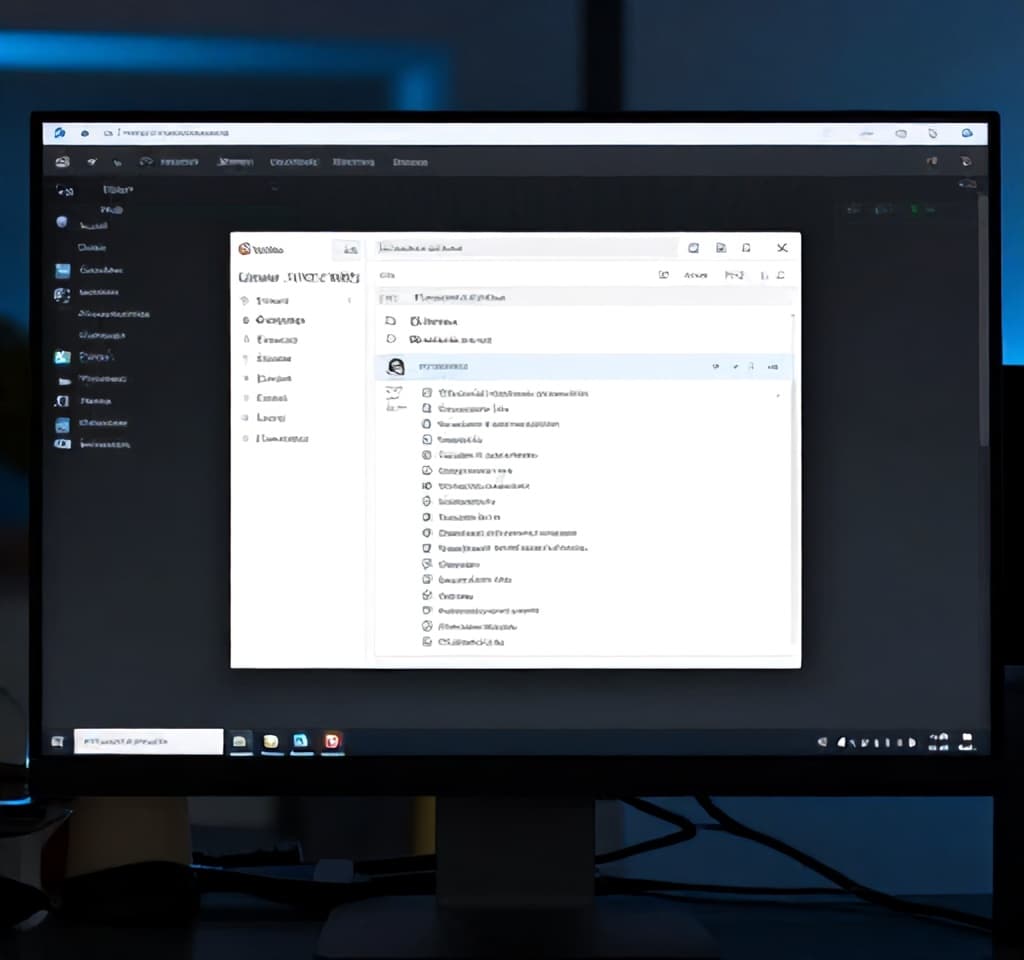Image resolution: width=1024 pixels, height=960 pixels.
Task: Open the bright blue app icon in the taskbar
Action: (x=300, y=741)
